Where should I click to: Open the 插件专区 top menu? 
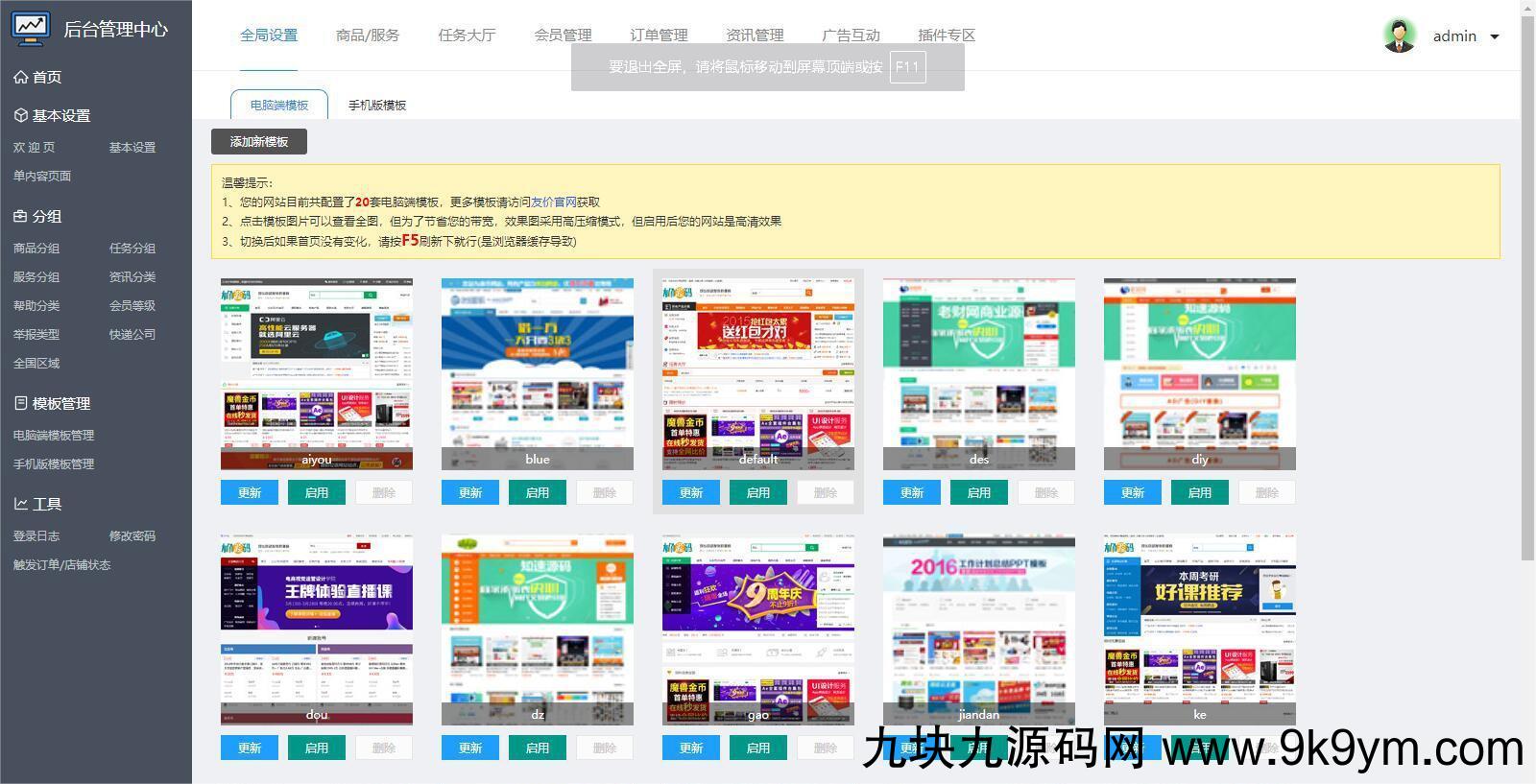(947, 36)
